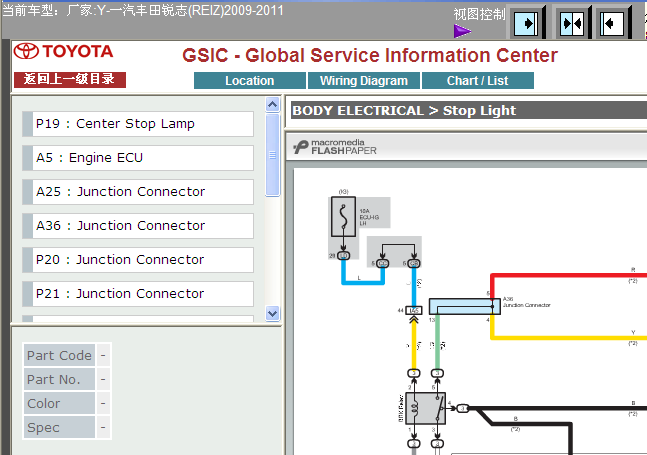Click the 视图控制 label
The height and width of the screenshot is (455, 647).
(x=479, y=14)
